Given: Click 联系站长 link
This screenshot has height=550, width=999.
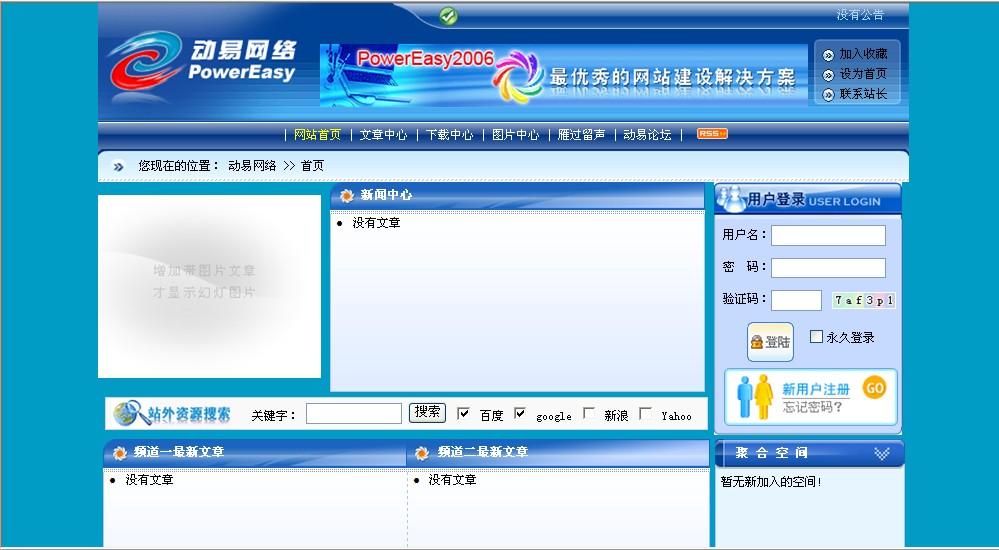Looking at the screenshot, I should point(863,94).
